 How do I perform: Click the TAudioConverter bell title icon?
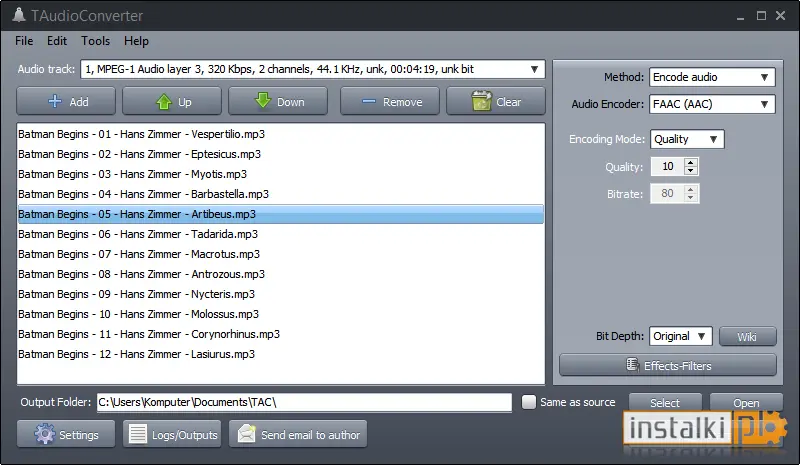[19, 15]
